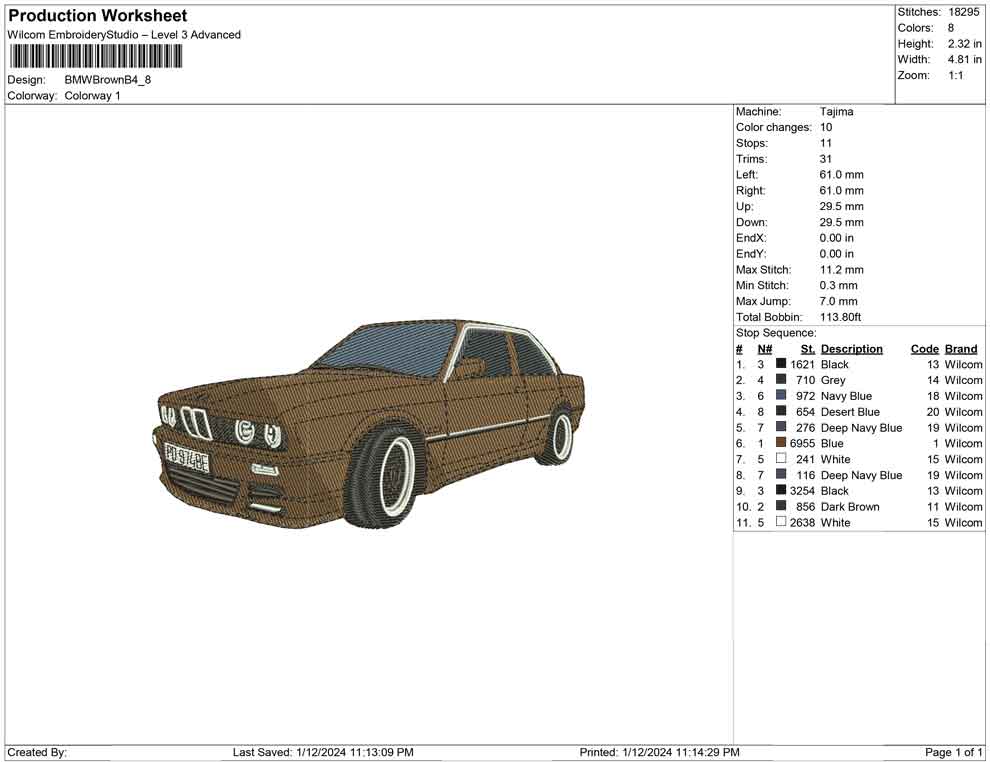This screenshot has height=762, width=990.
Task: Click the brown swatch in stop 6
Action: pos(781,442)
